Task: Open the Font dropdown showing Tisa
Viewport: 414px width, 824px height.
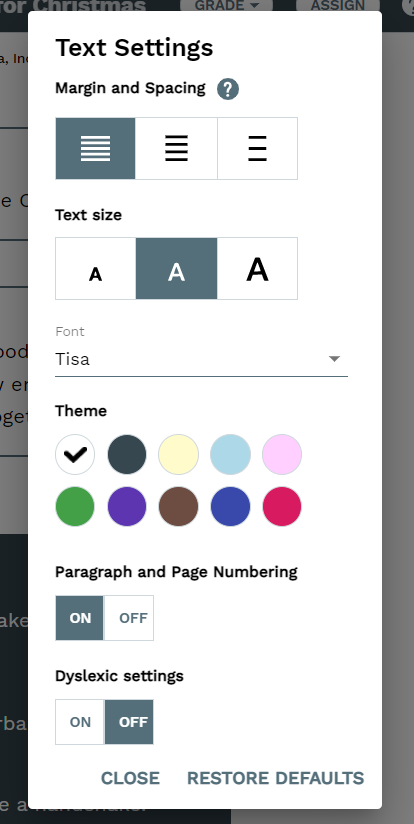Action: (201, 359)
